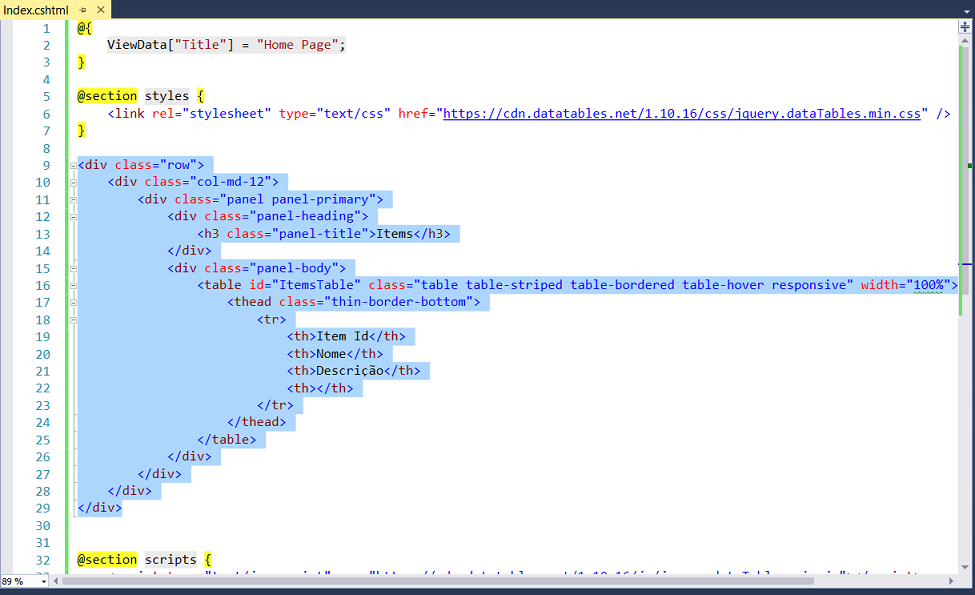Click the closing </table> tag
Viewport: 975px width, 595px height.
coord(226,440)
